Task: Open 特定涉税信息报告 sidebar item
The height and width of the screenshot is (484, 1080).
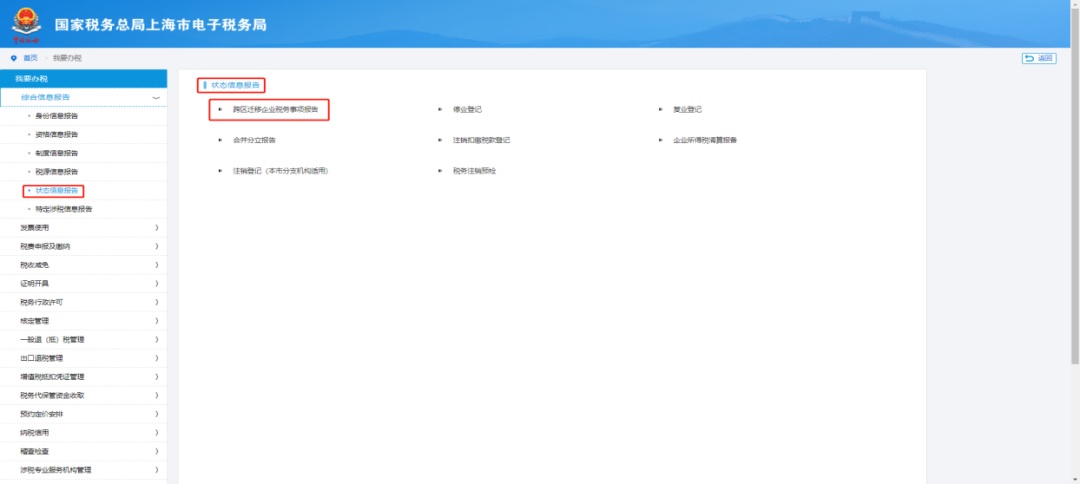Action: 63,209
